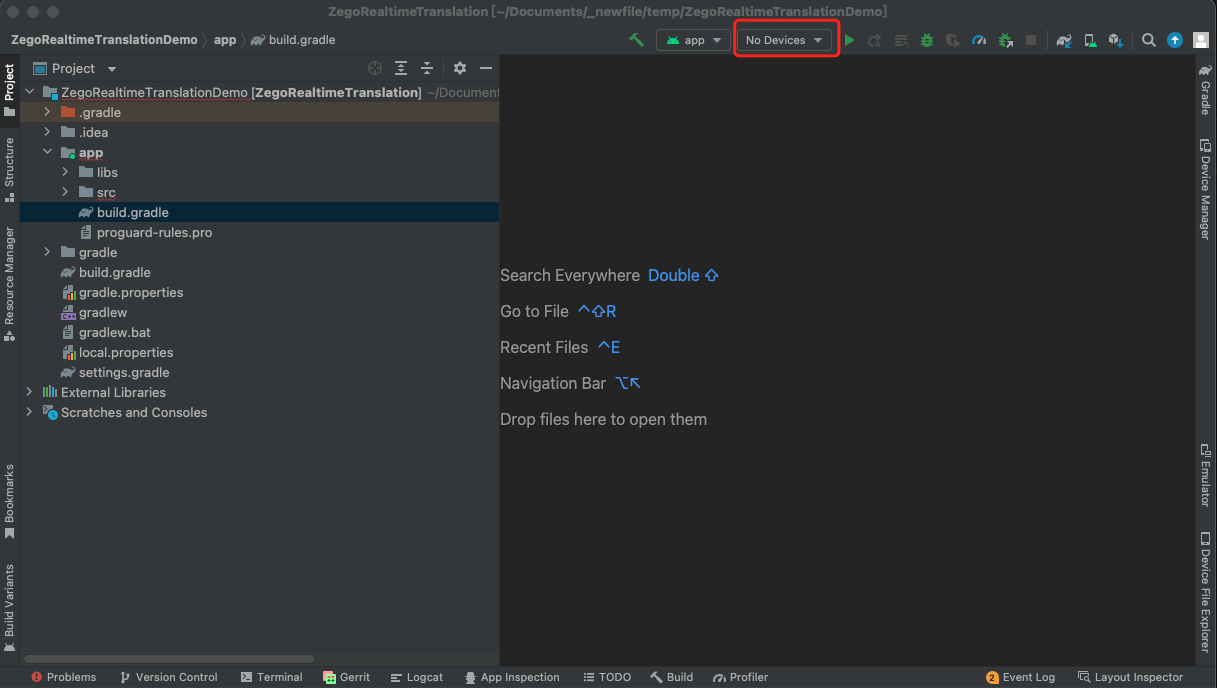Collapse the ZegoRealtimeTranslationDemo root node
Screen dimensions: 1217x688
pyautogui.click(x=29, y=92)
